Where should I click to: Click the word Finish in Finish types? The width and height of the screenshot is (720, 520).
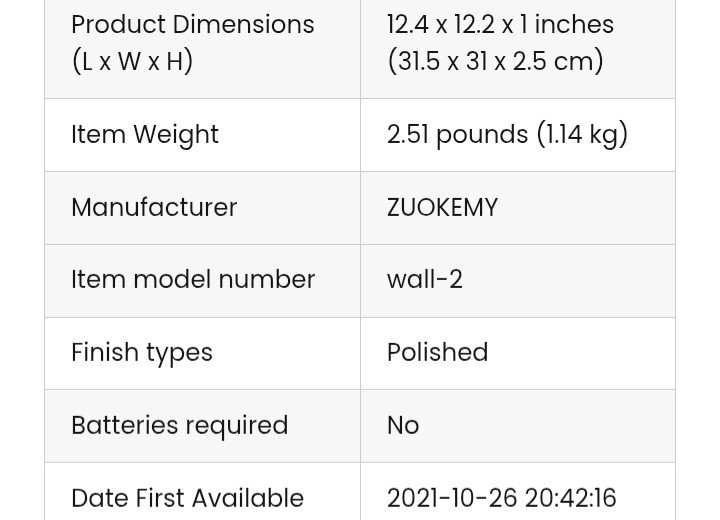pyautogui.click(x=105, y=353)
